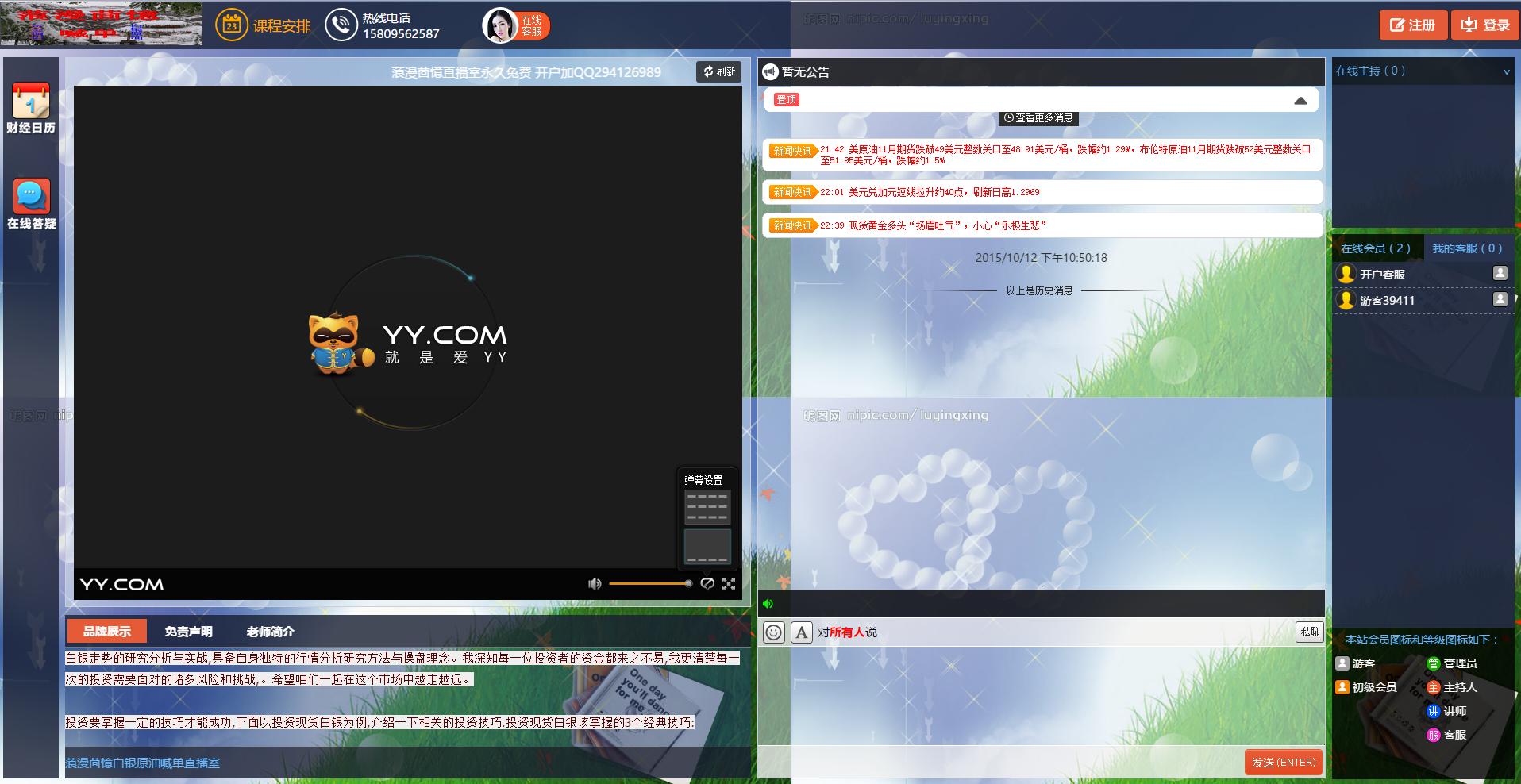Viewport: 1521px width, 784px height.
Task: Switch to 品牌展示 tab
Action: (106, 632)
